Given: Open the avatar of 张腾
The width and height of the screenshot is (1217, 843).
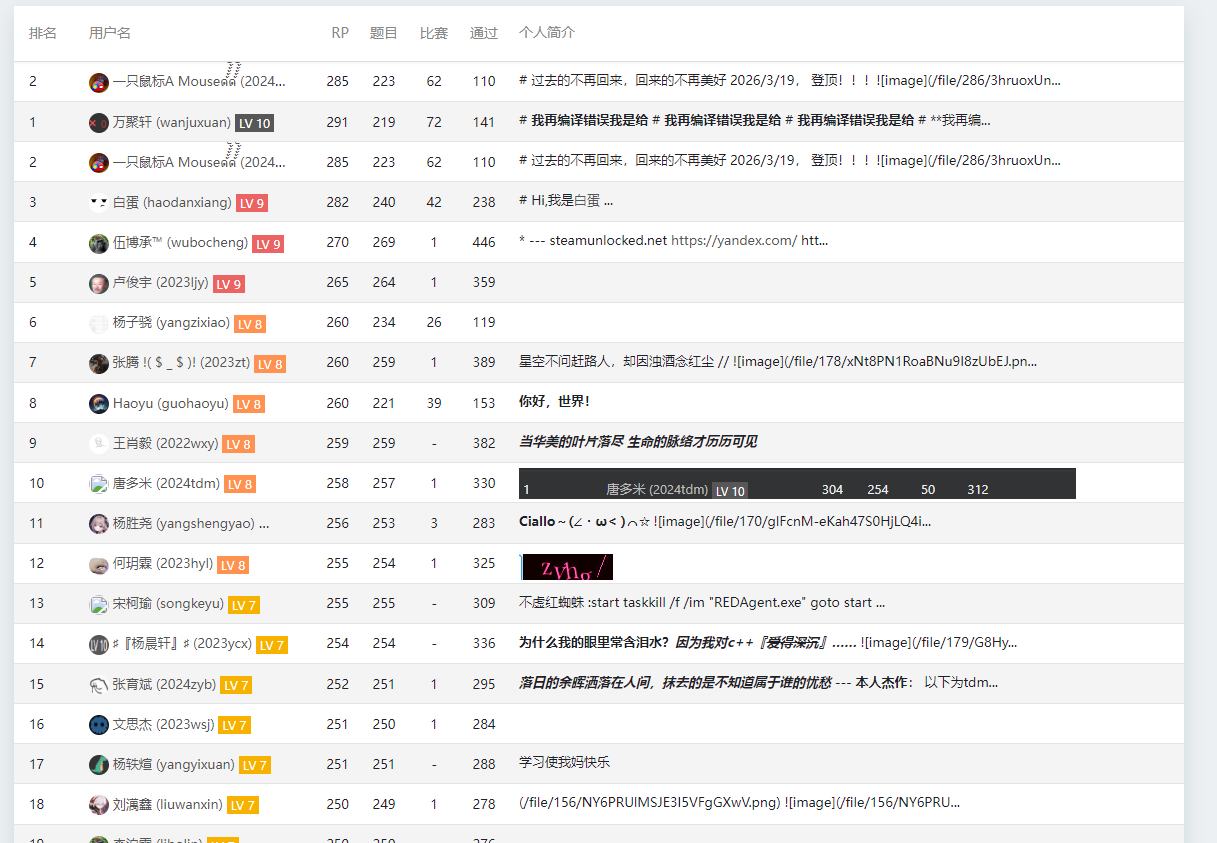Looking at the screenshot, I should click(x=98, y=363).
